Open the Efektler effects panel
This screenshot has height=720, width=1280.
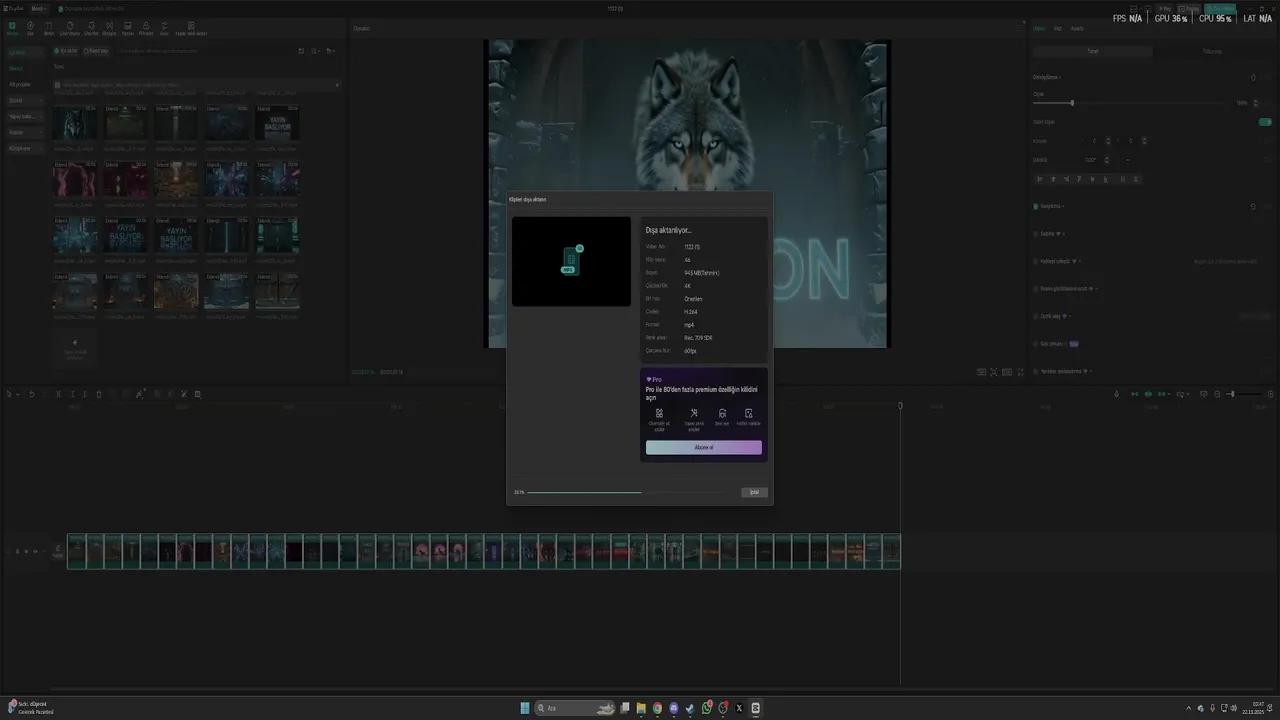click(x=91, y=28)
